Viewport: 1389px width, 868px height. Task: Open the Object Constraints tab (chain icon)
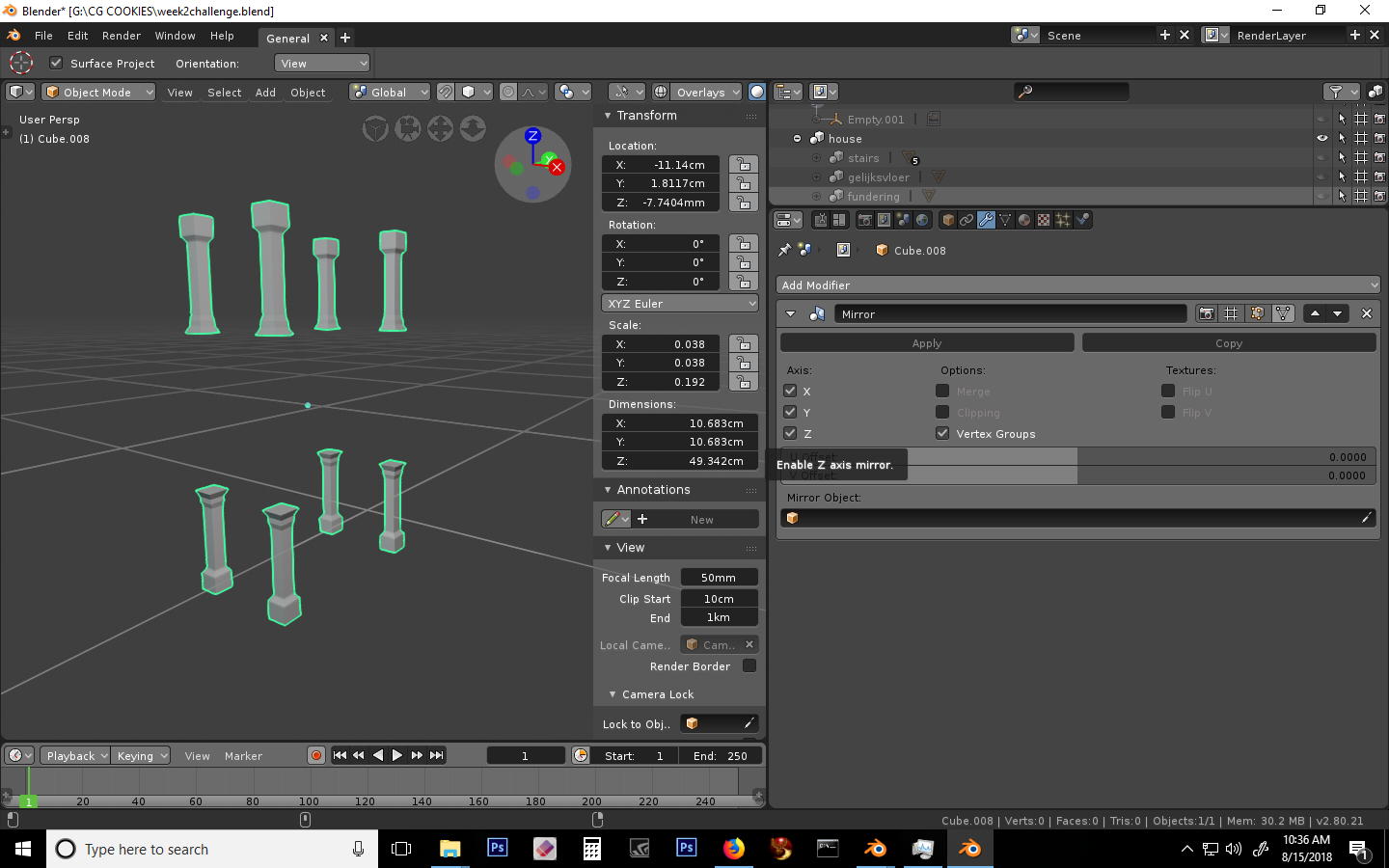click(x=967, y=220)
